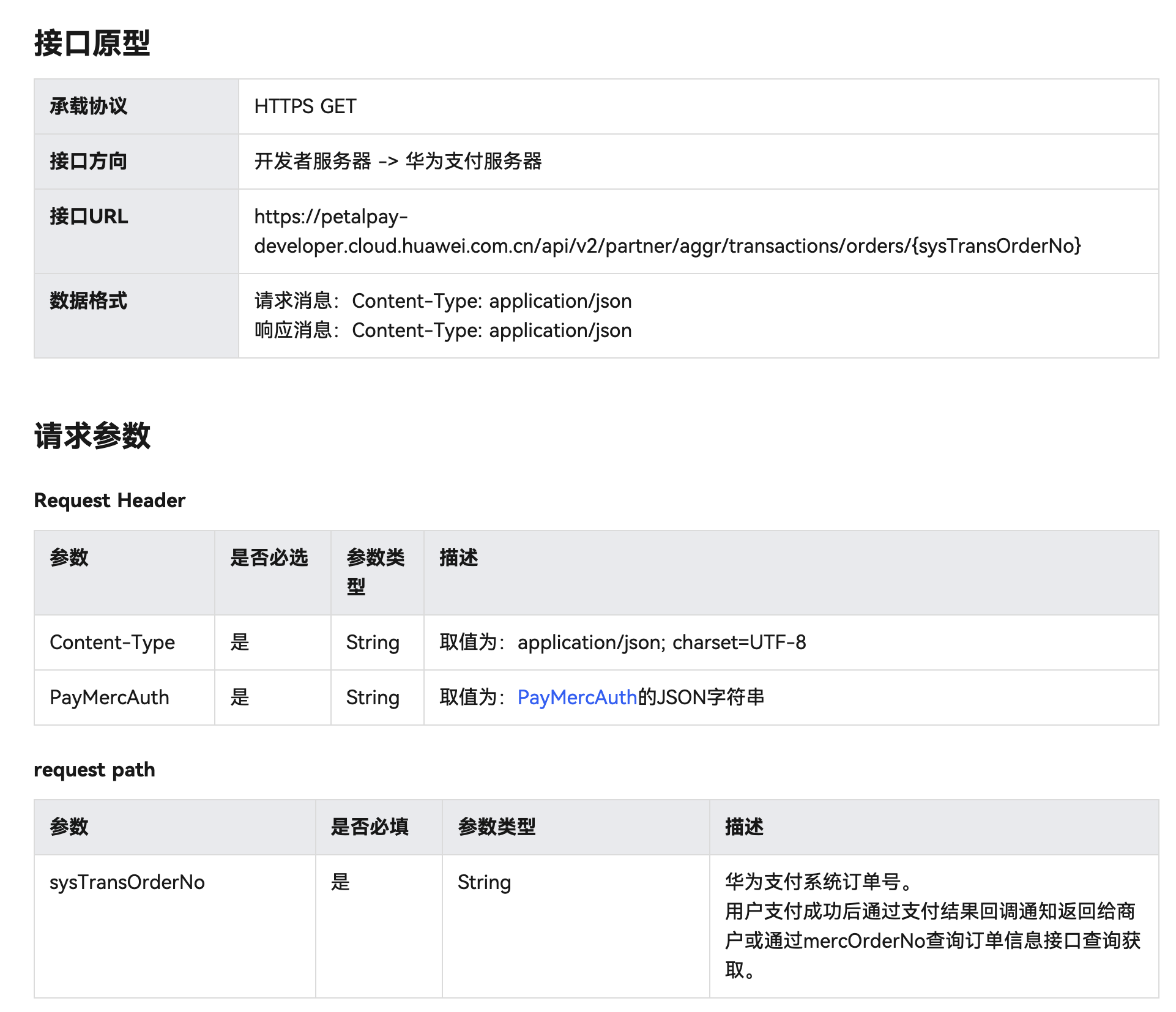Click the 接口原型 heading
Image resolution: width=1176 pixels, height=1012 pixels.
[92, 43]
